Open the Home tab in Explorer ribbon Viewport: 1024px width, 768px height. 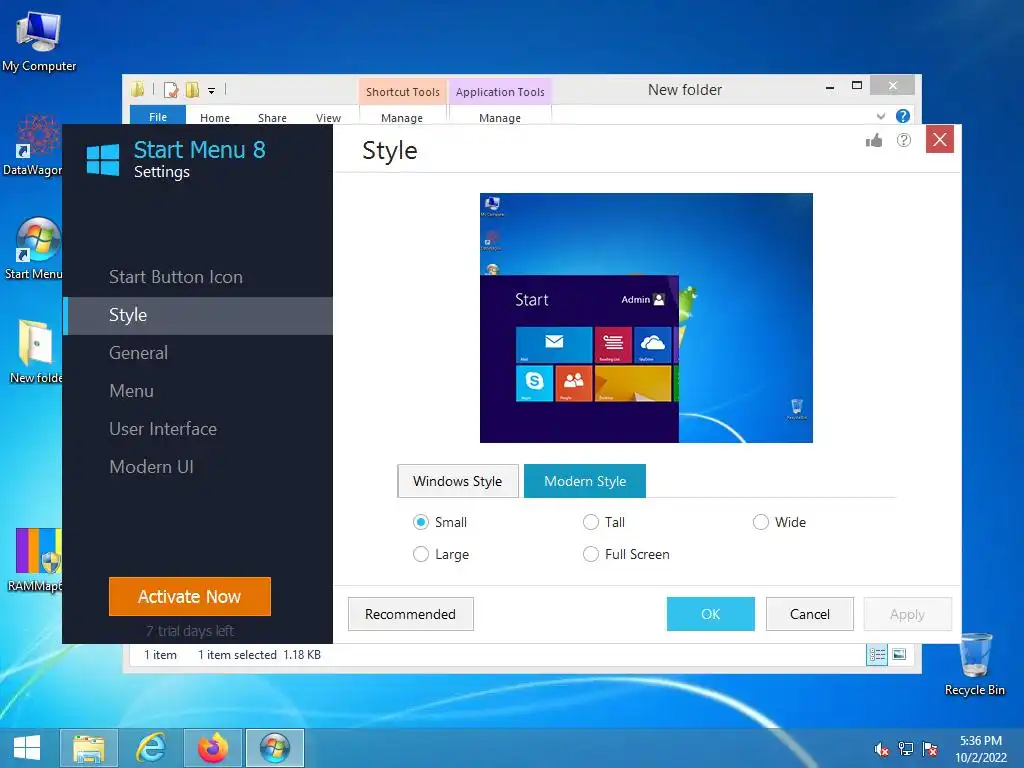215,118
